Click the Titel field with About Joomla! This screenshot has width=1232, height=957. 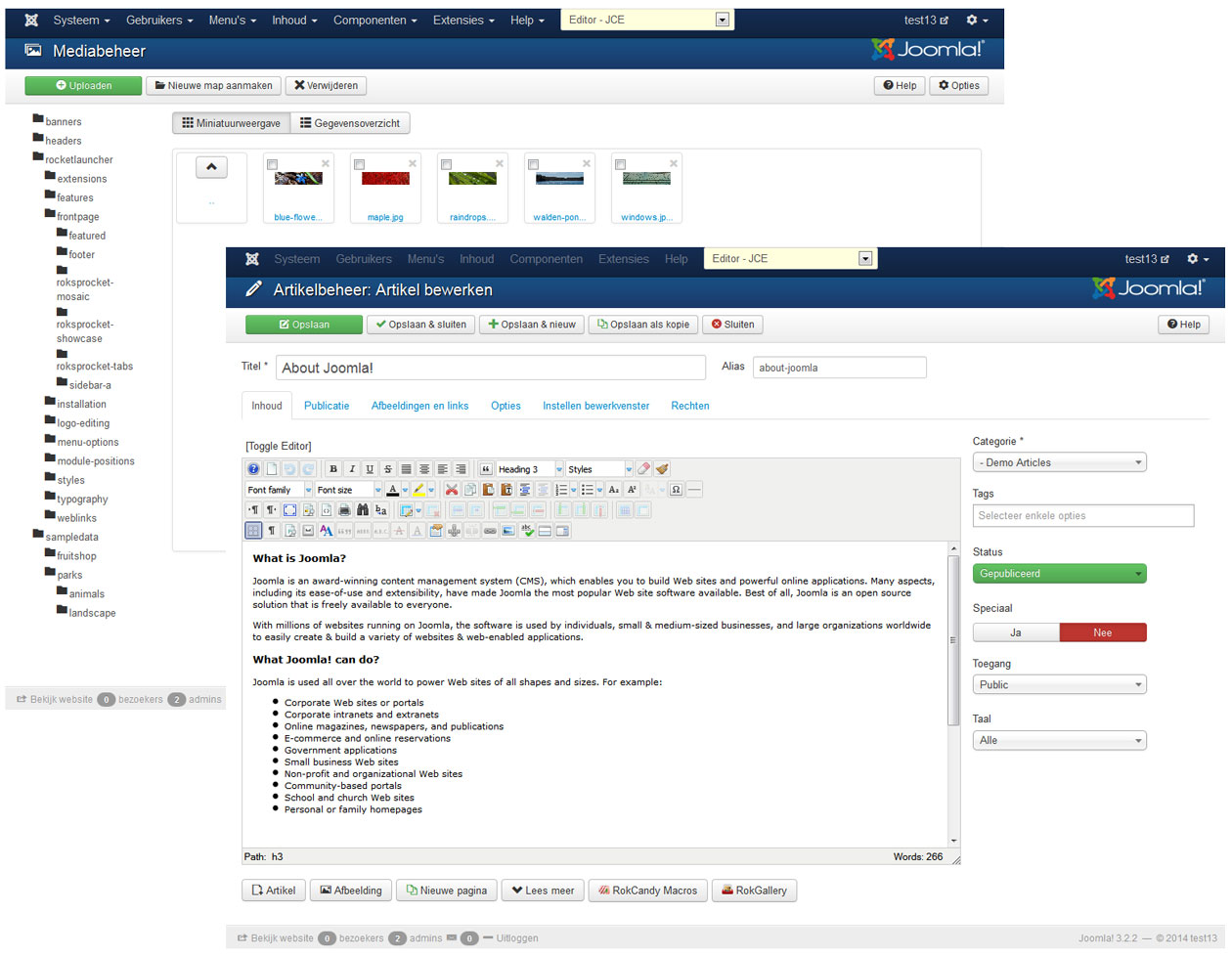491,368
